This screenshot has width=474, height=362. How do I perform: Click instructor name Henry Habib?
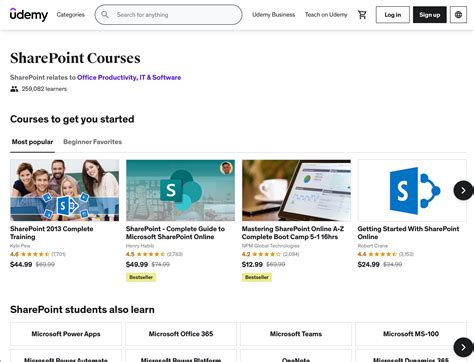pos(140,246)
